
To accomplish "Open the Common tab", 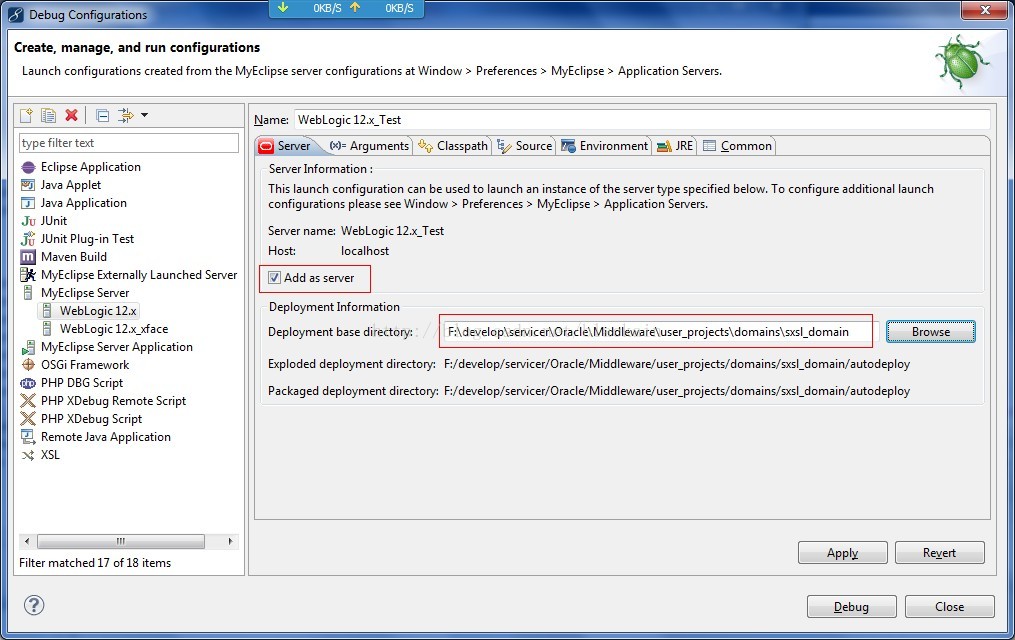I will click(737, 146).
